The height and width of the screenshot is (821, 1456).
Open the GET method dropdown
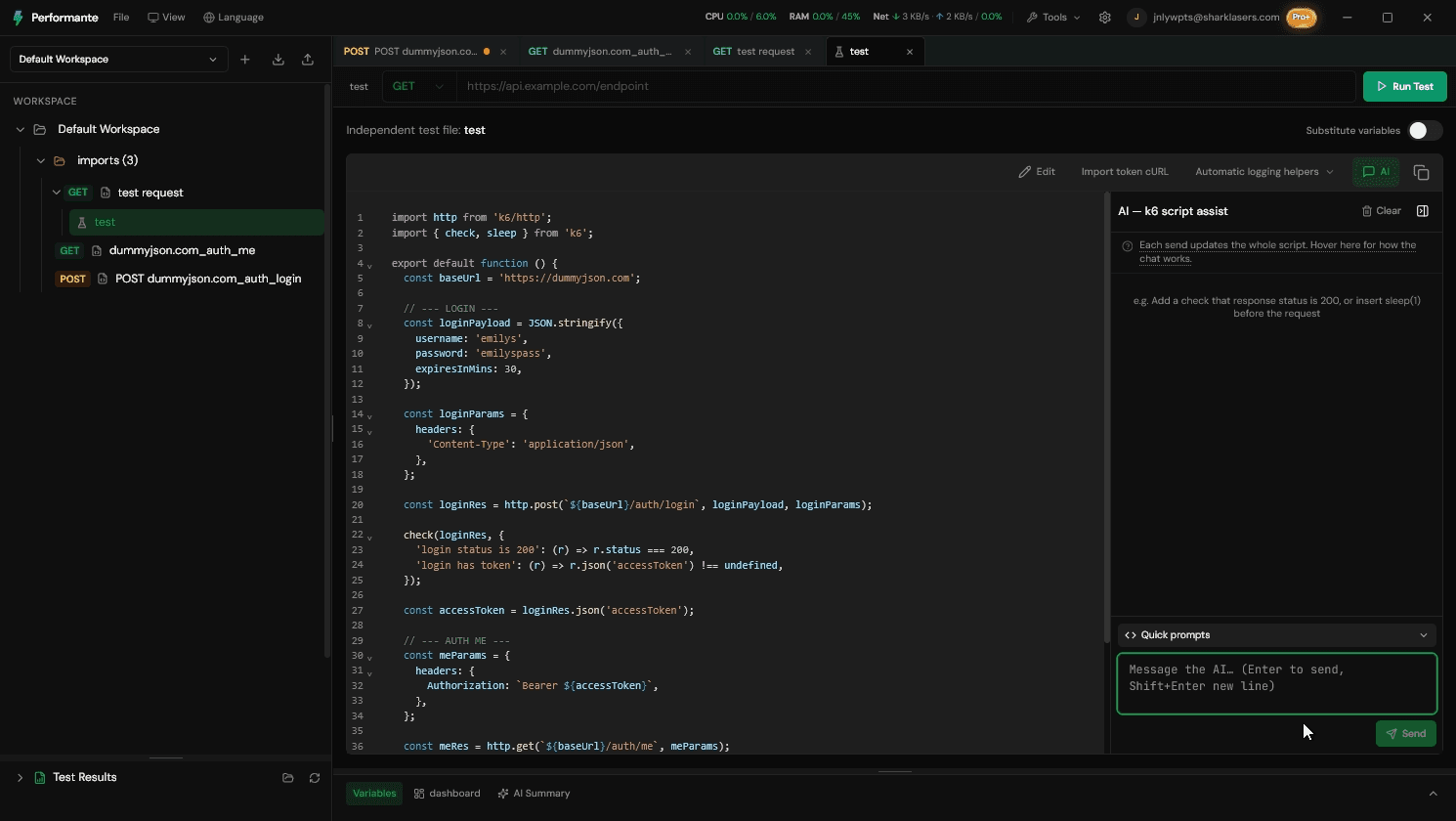418,86
